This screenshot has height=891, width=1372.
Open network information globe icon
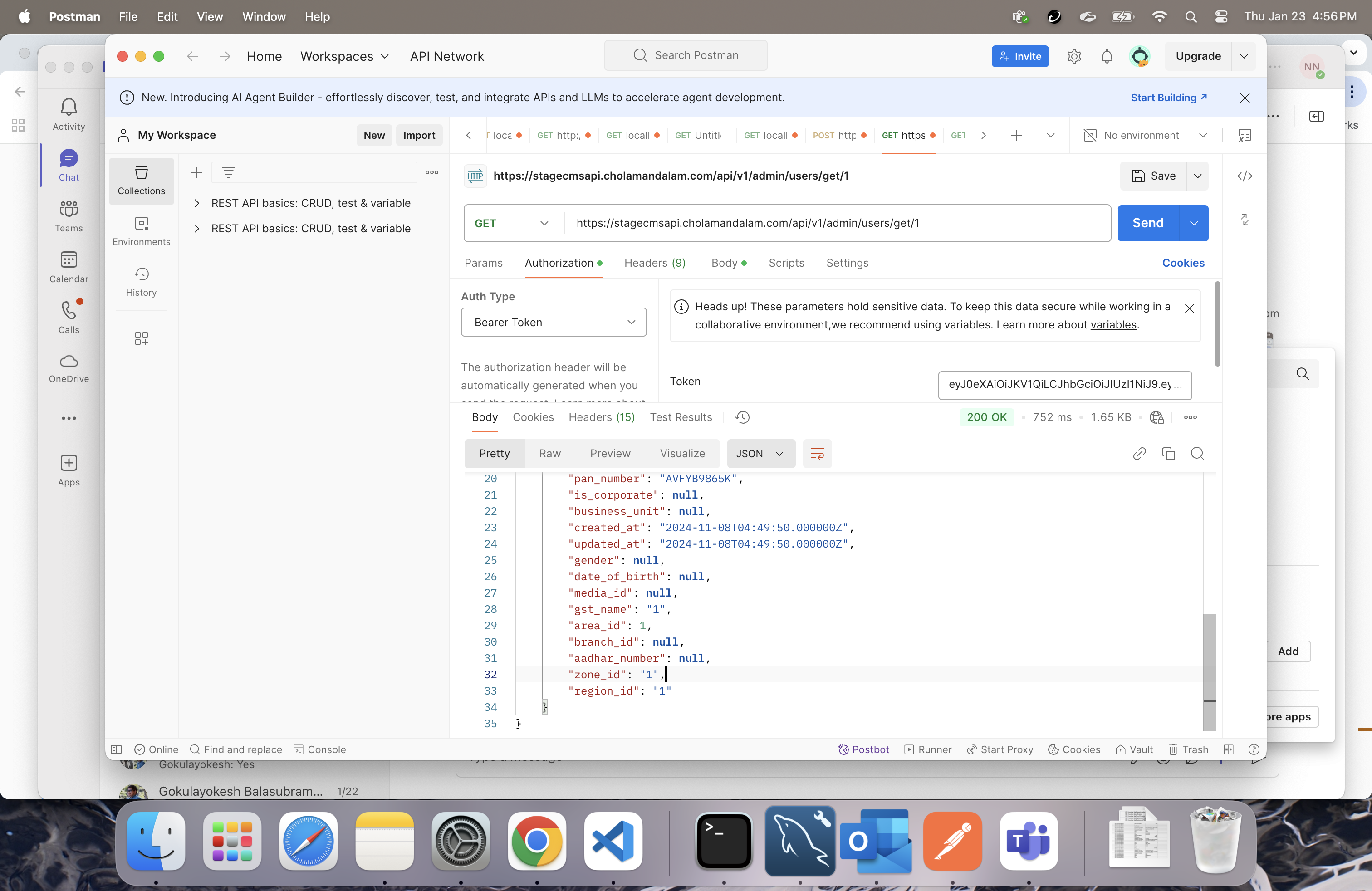[1156, 417]
